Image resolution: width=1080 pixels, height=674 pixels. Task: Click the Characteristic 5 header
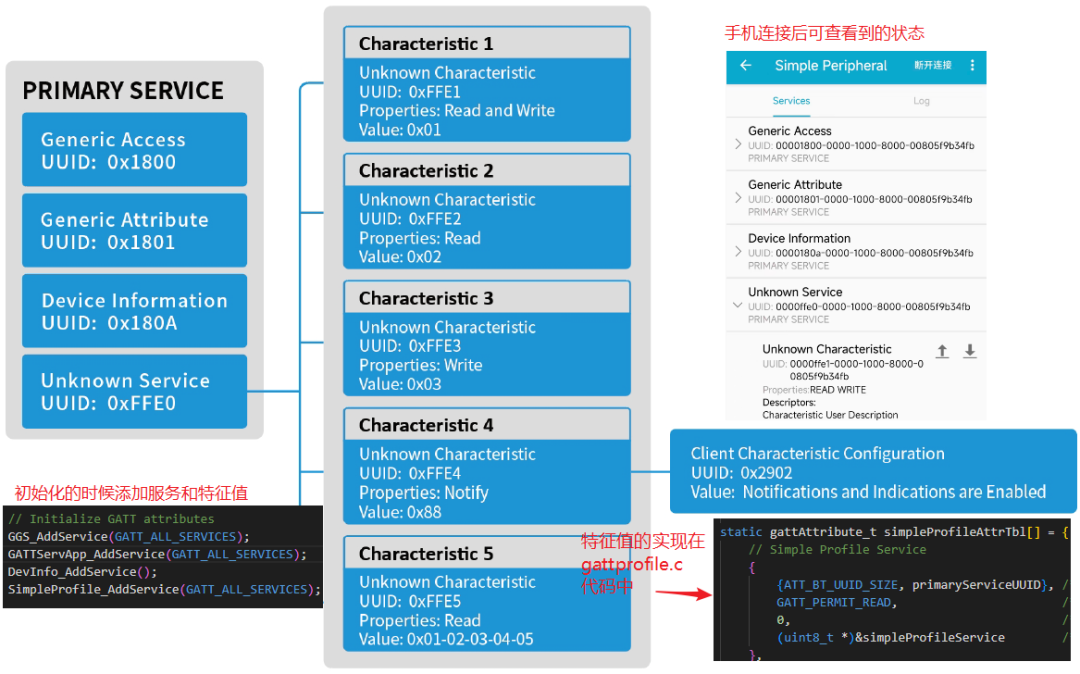(x=486, y=554)
